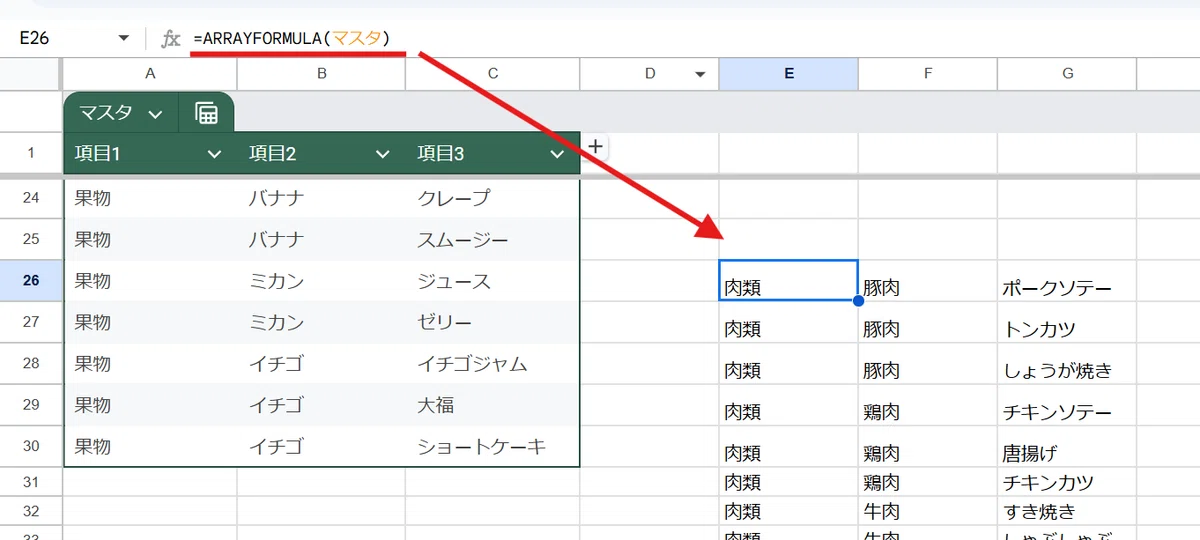Select row 27 header
Image resolution: width=1200 pixels, height=540 pixels.
31,322
